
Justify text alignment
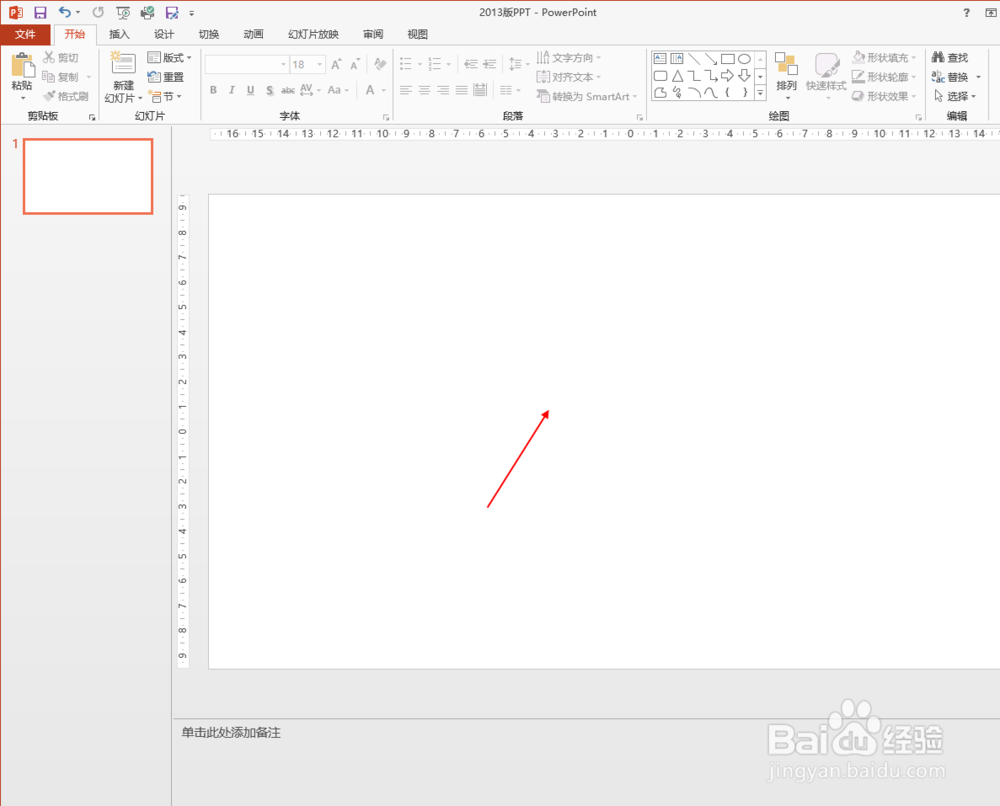click(461, 90)
